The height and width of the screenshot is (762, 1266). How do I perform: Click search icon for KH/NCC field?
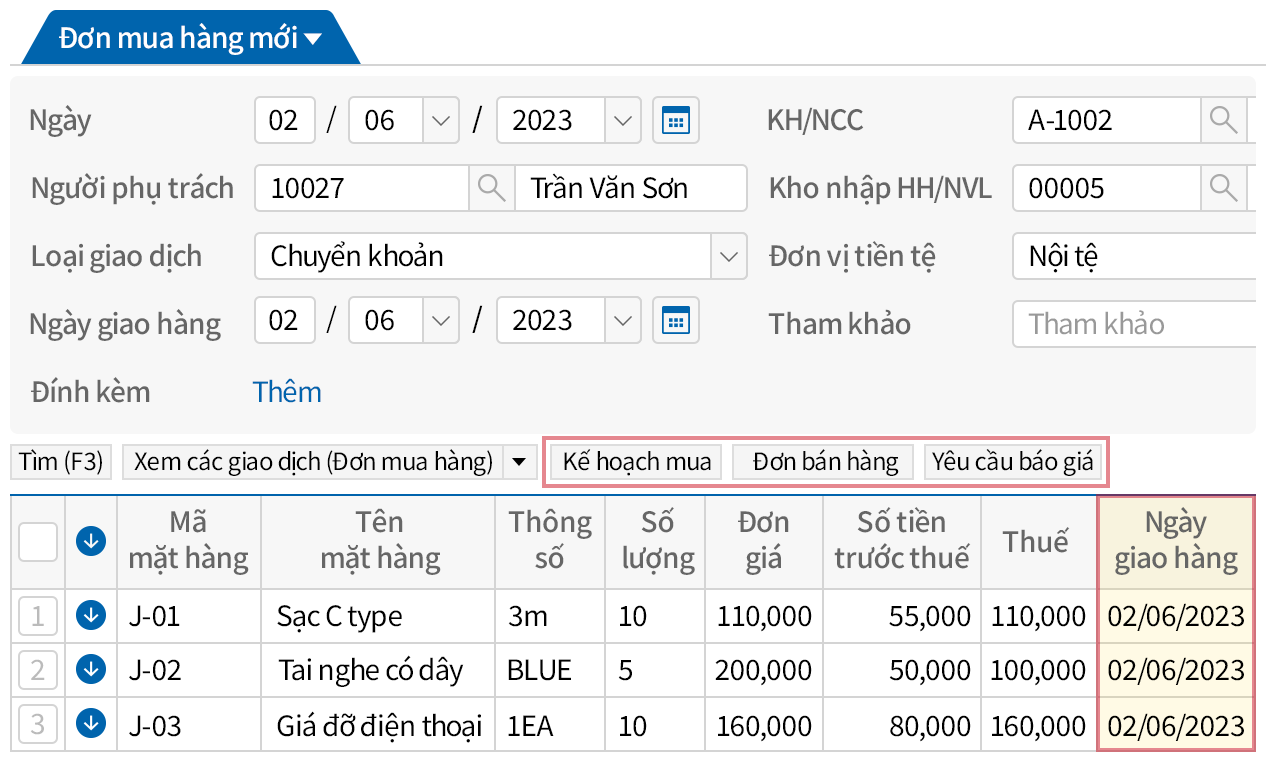tap(1223, 120)
